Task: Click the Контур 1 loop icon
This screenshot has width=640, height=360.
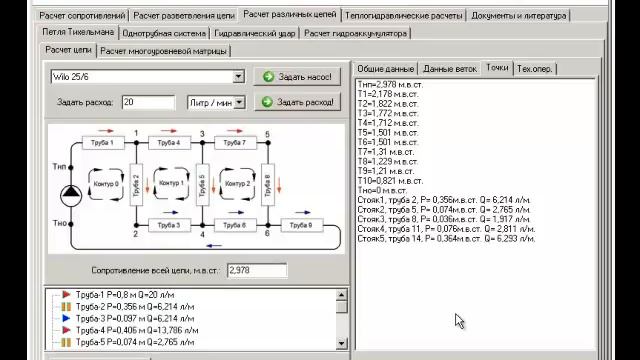Action: 171,184
